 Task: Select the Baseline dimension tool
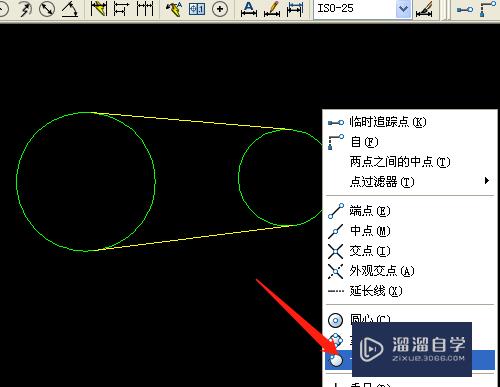[121, 9]
